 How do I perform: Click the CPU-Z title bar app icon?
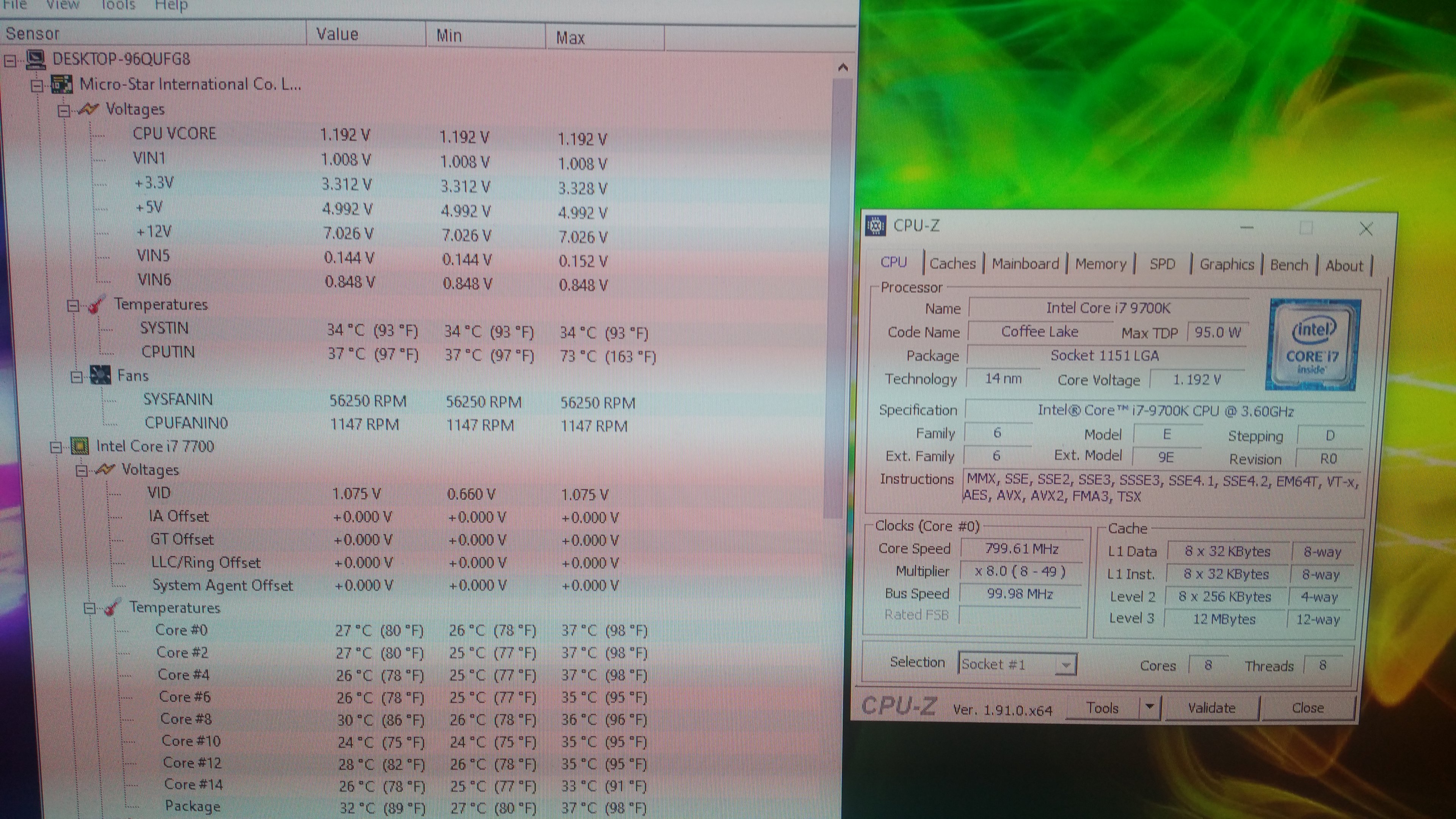tap(875, 226)
